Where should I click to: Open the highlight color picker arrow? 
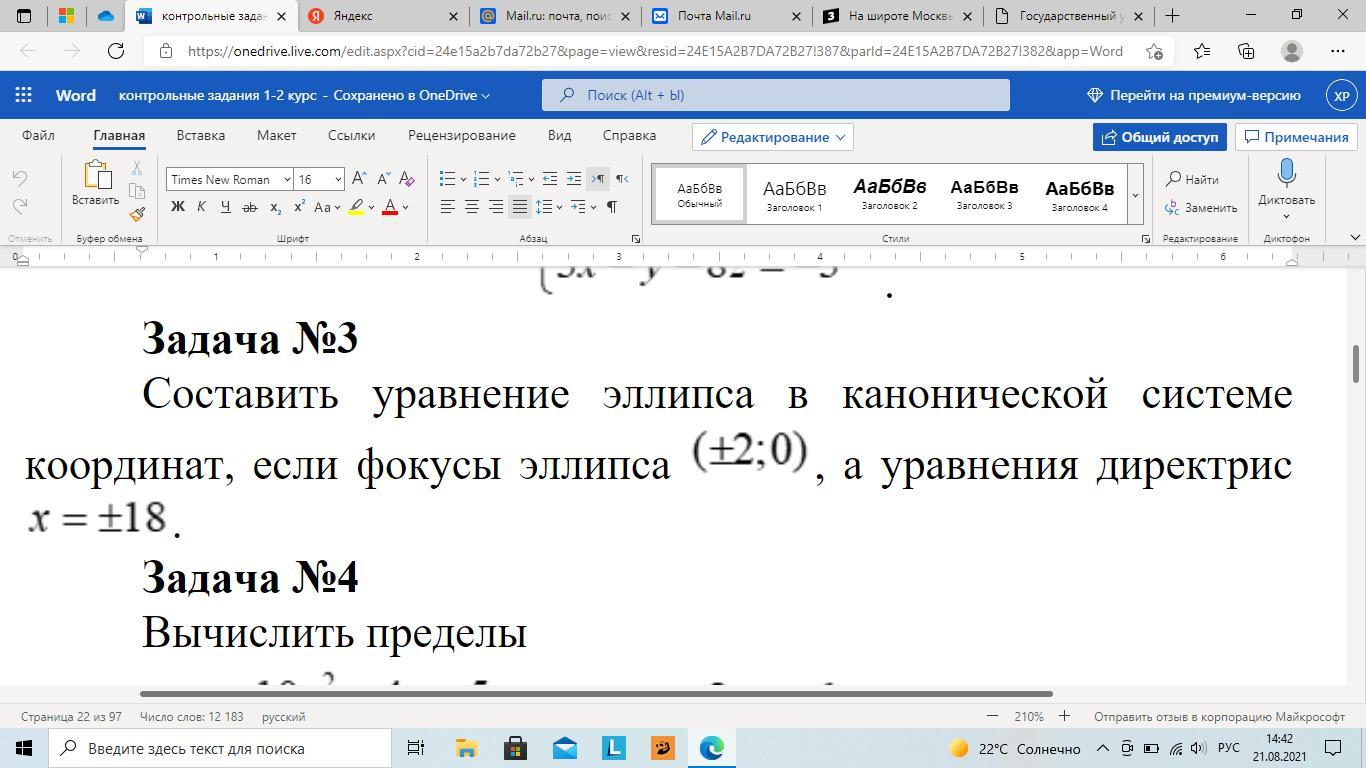click(x=371, y=207)
